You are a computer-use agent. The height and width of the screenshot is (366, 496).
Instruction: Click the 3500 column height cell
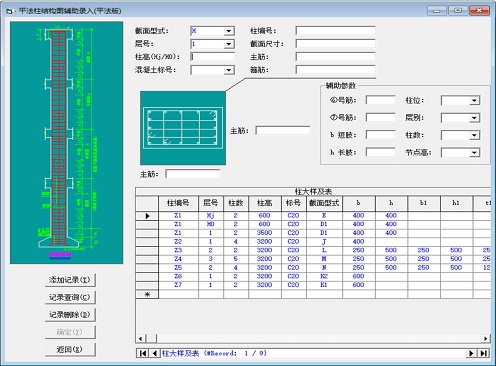coord(265,233)
